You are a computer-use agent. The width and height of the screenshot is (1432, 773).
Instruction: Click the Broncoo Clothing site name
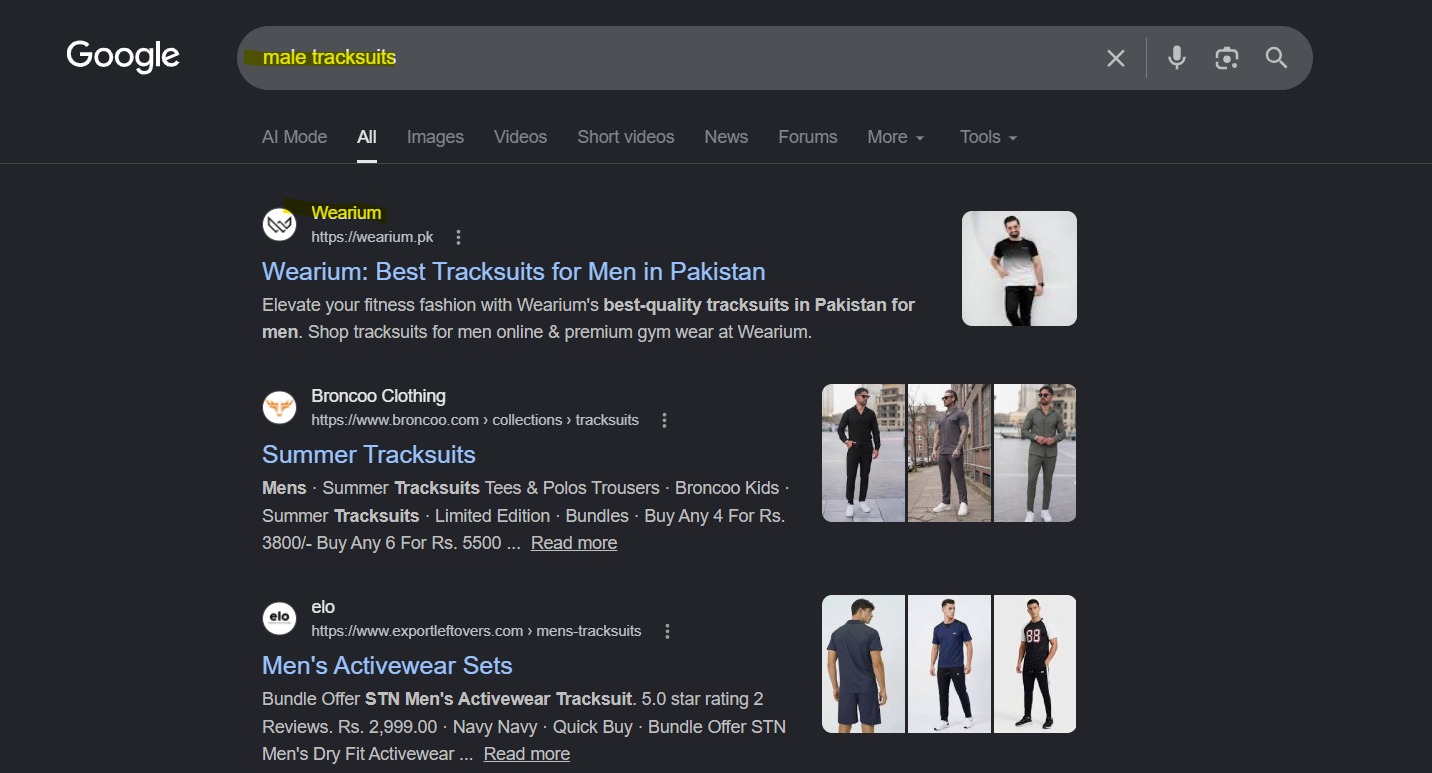378,396
